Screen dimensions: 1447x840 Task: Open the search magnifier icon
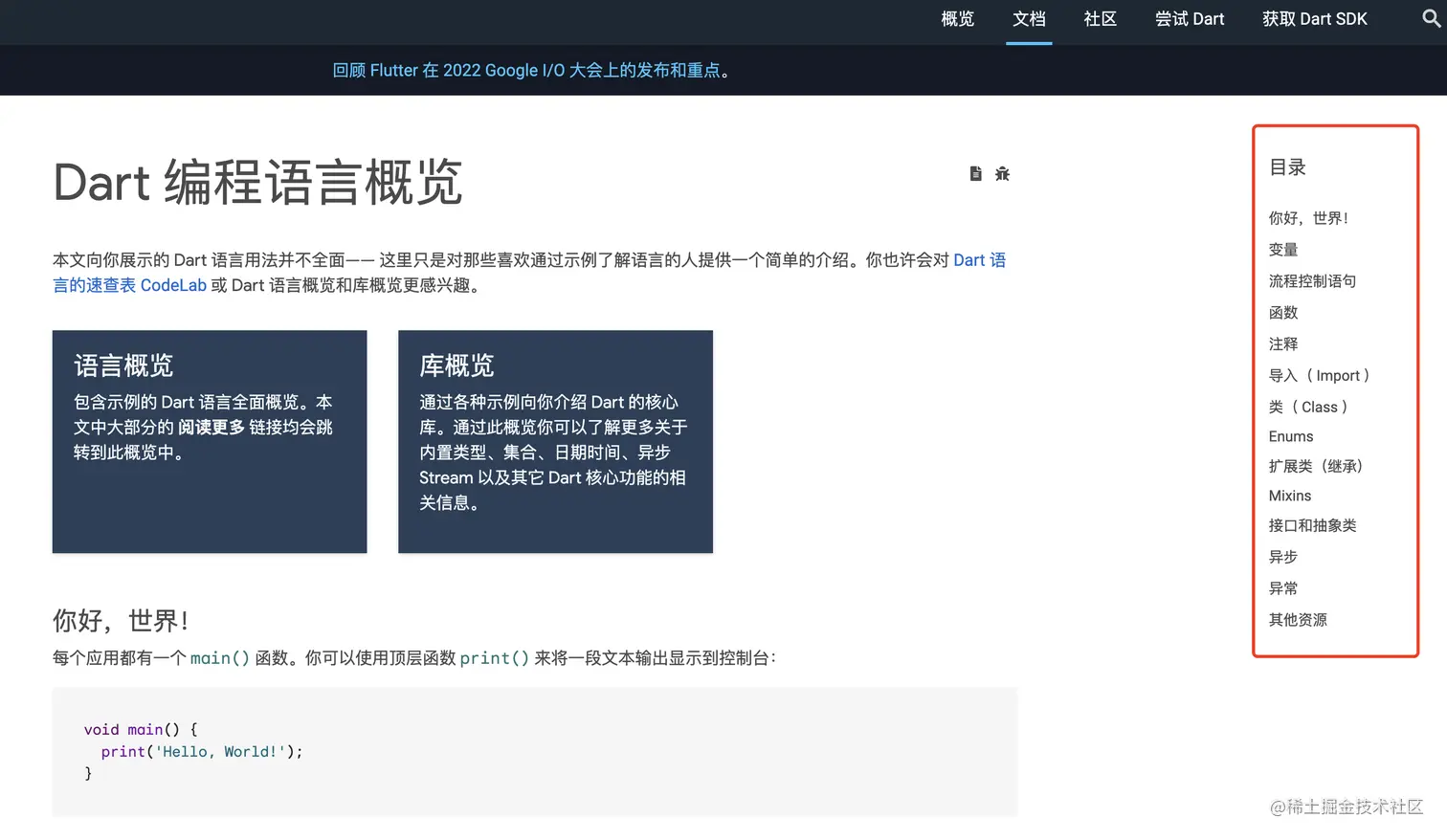(x=1432, y=18)
